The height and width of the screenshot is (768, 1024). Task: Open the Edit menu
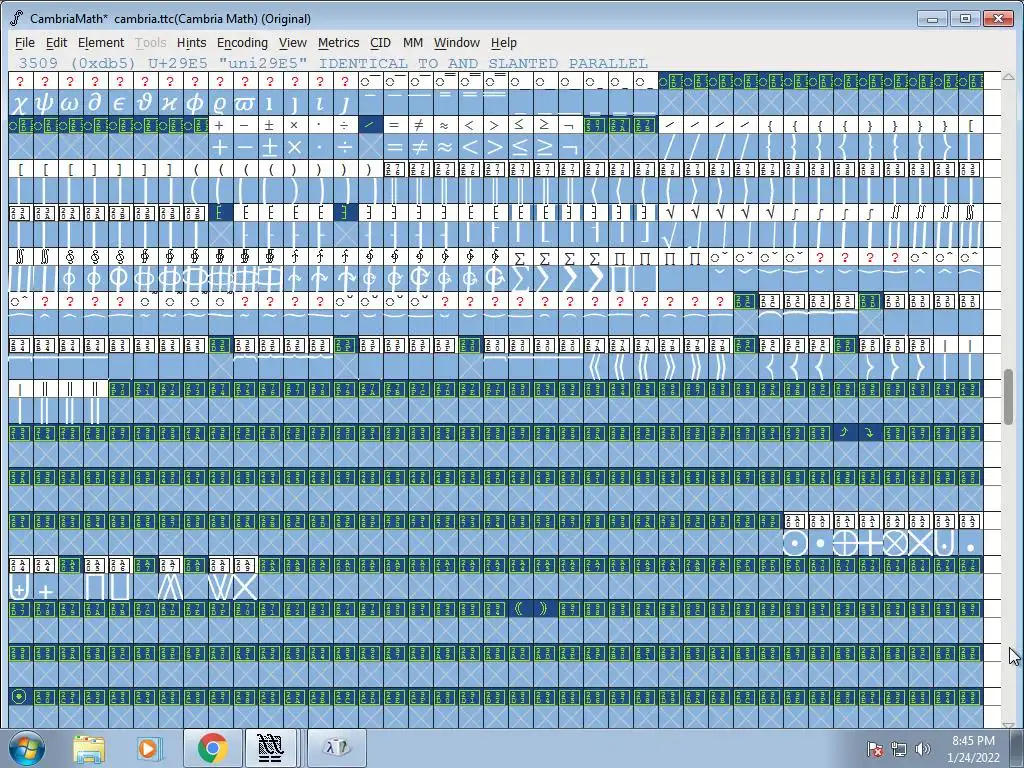[56, 42]
